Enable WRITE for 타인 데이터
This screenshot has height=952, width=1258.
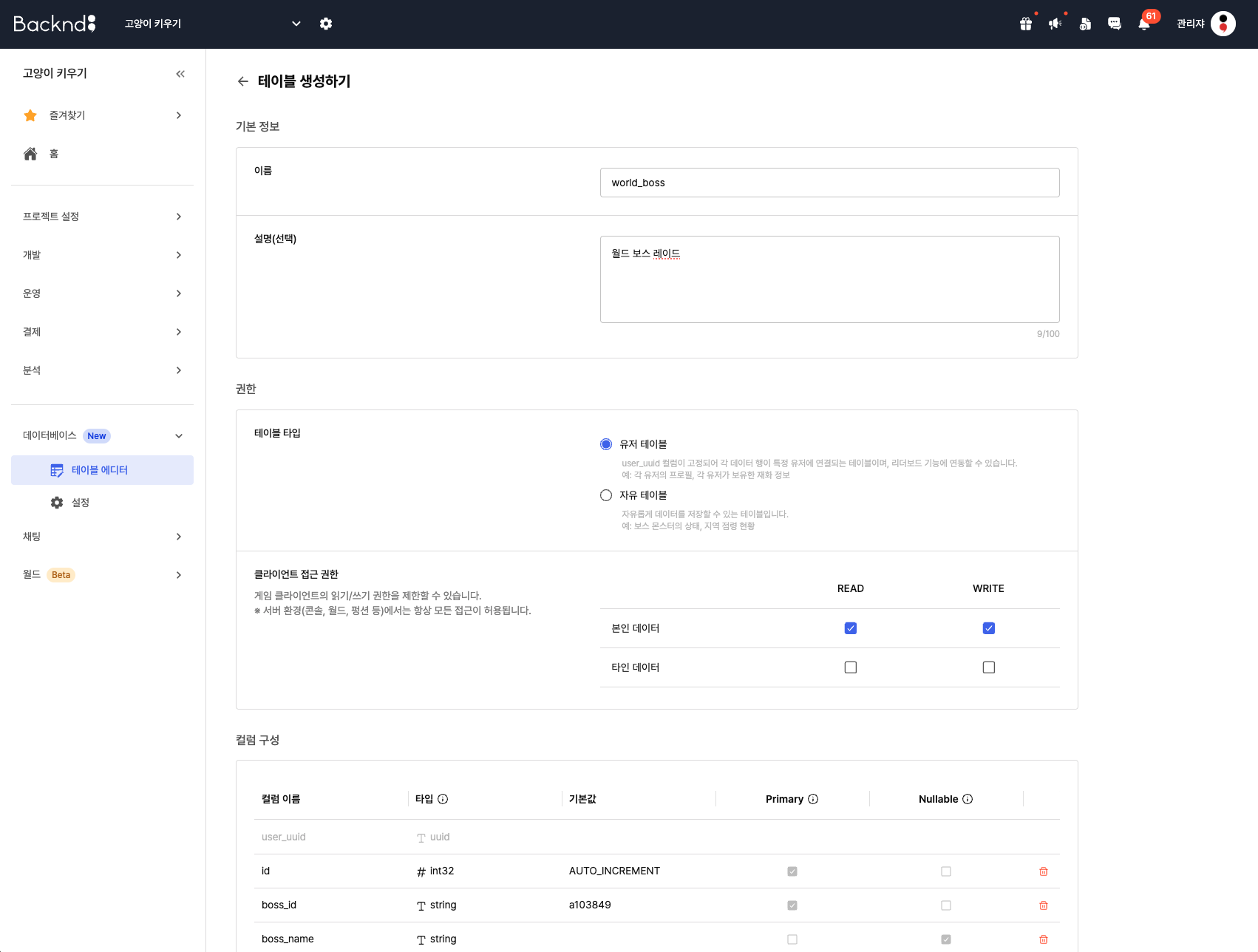tap(989, 667)
